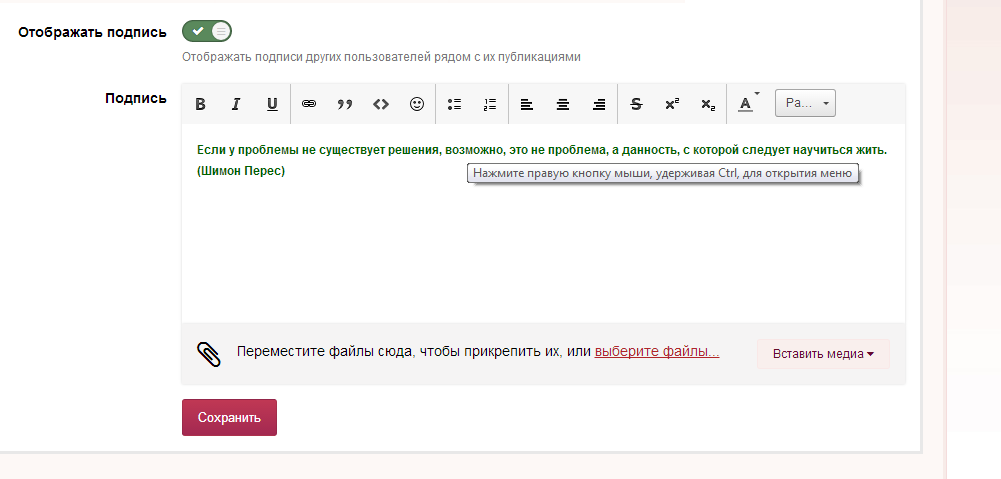Open the 'Вставить медиа' dropdown
Image resolution: width=1001 pixels, height=479 pixels.
point(823,354)
